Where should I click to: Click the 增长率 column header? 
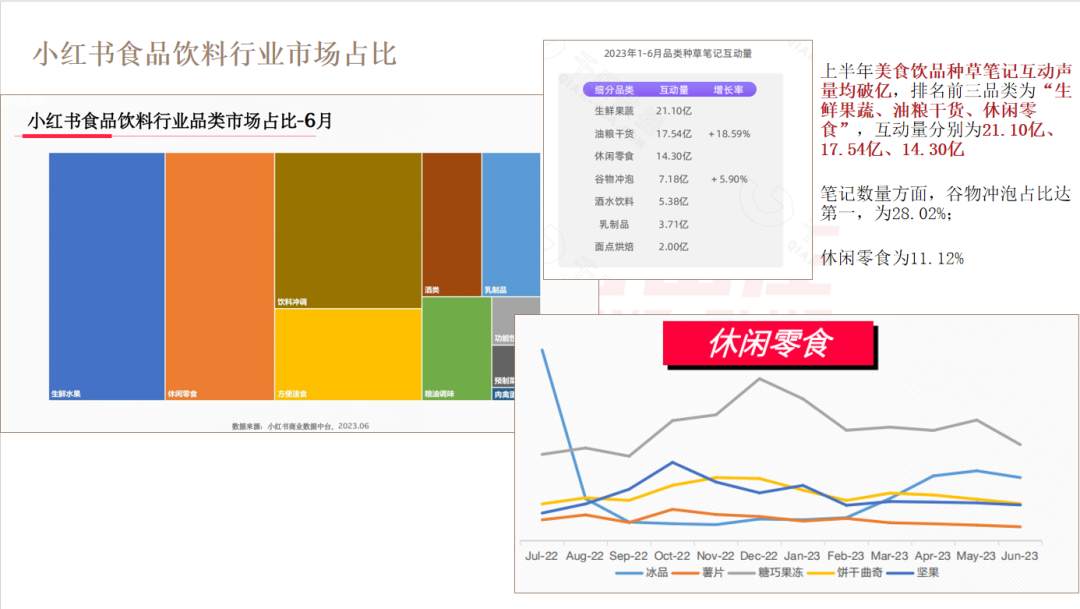point(728,89)
